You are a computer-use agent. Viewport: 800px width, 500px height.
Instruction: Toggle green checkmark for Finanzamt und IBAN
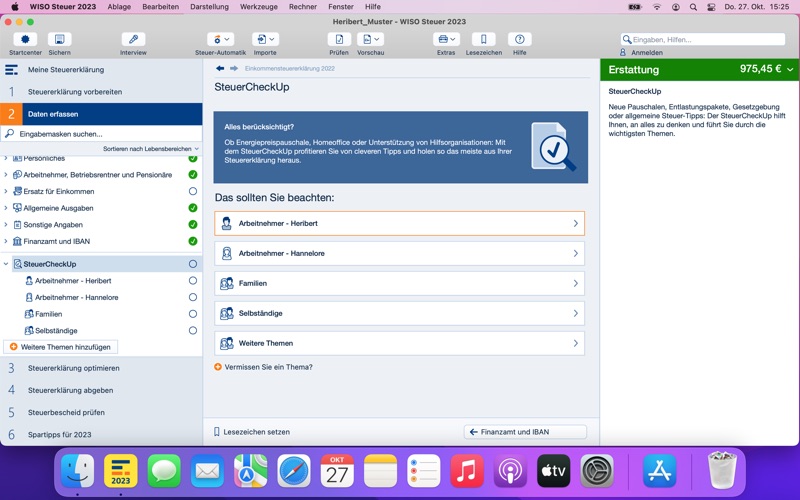[193, 241]
